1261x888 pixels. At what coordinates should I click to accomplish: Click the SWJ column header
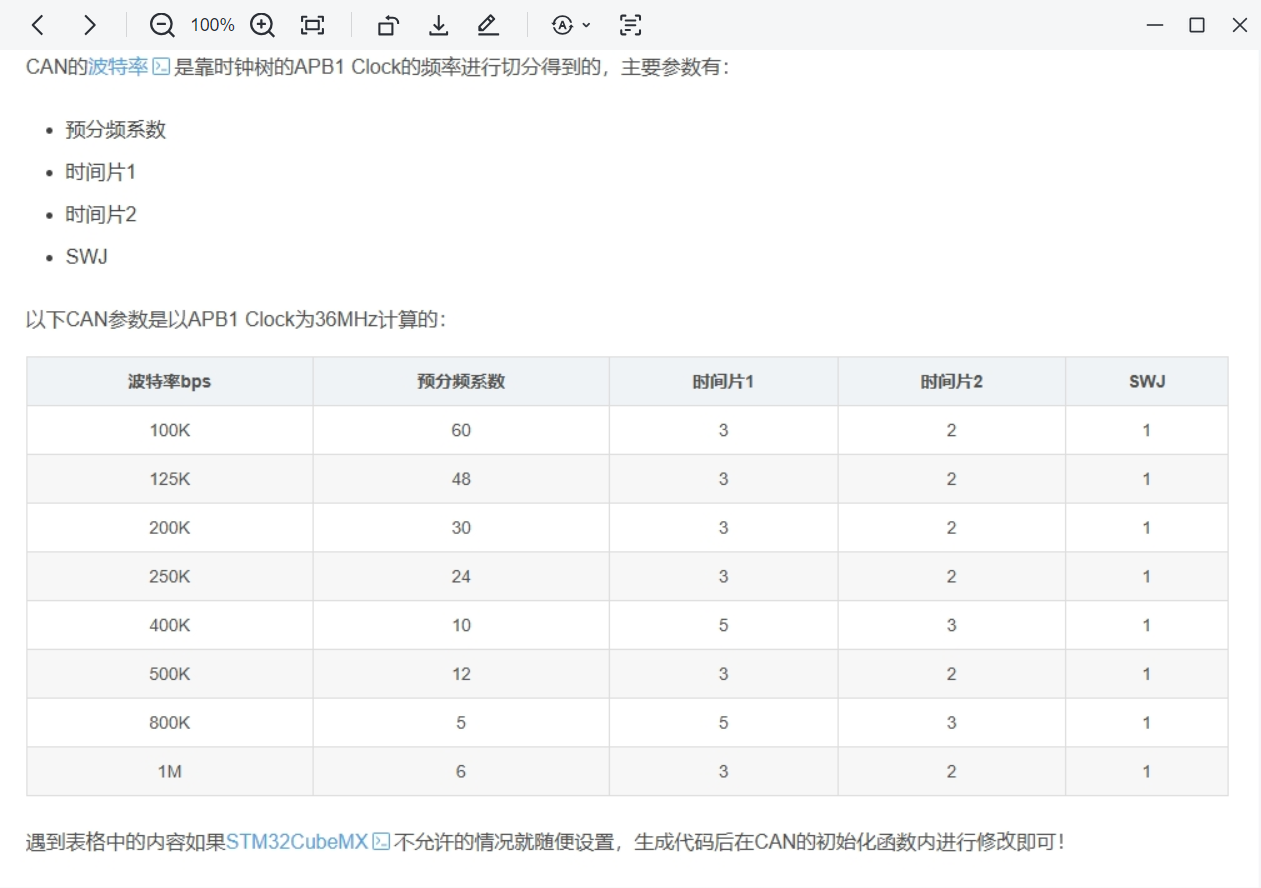pyautogui.click(x=1147, y=381)
